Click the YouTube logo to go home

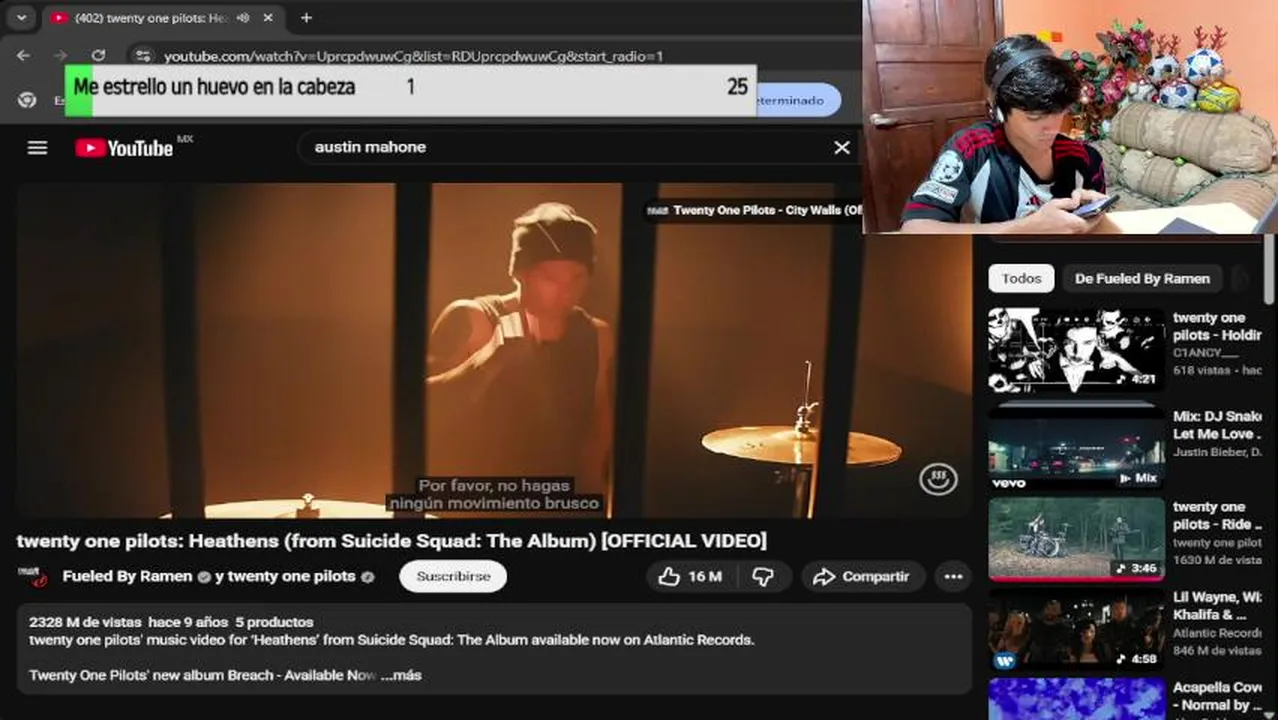[124, 148]
